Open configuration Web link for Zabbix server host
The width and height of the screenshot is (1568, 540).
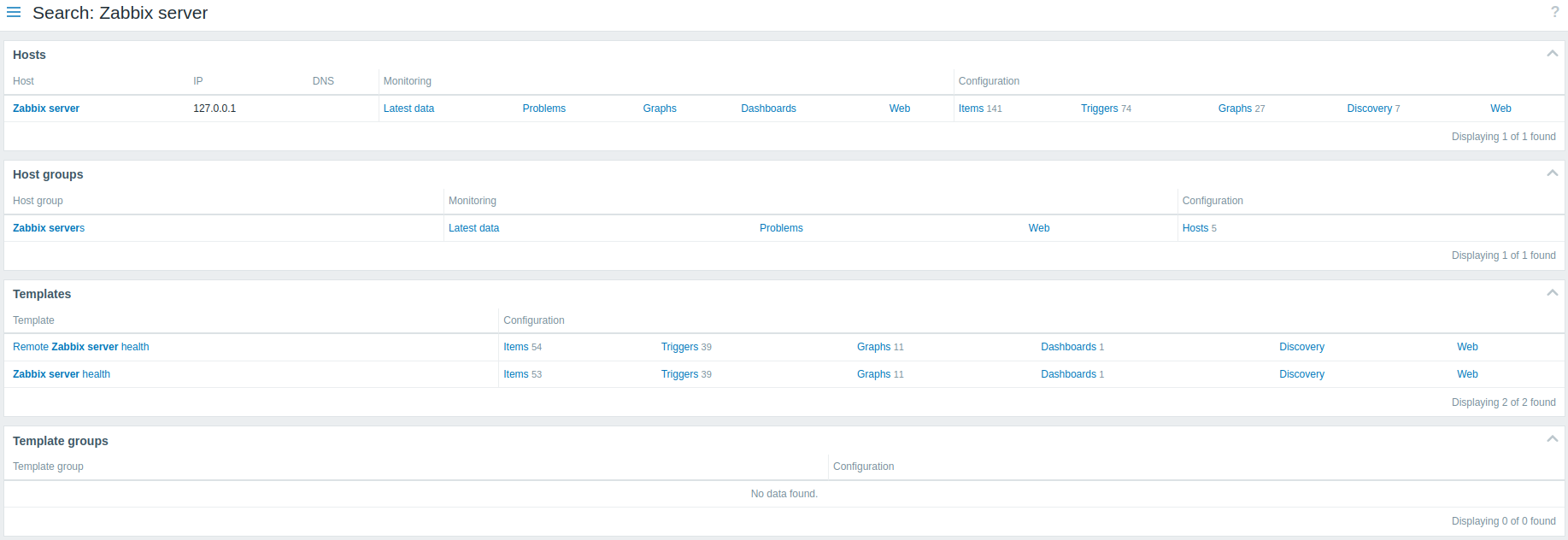coord(1501,109)
